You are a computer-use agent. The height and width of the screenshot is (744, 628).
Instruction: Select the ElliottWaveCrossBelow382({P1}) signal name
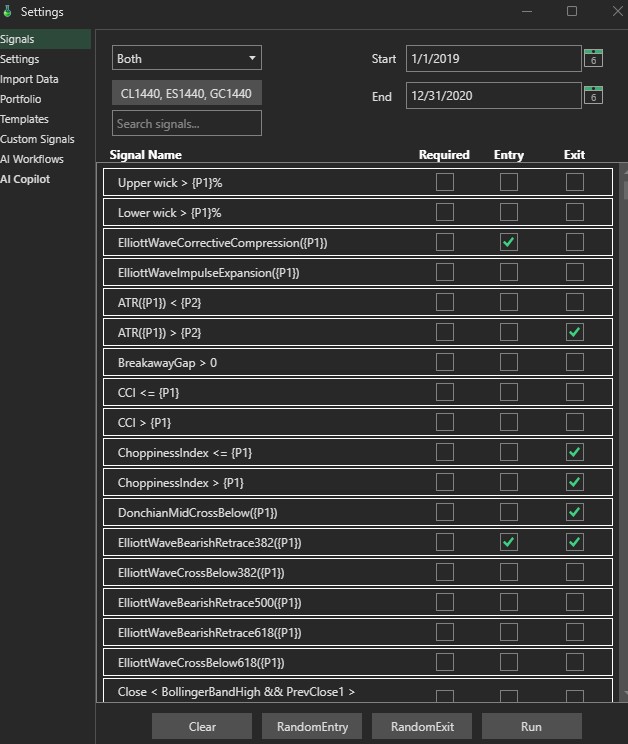[x=201, y=573]
